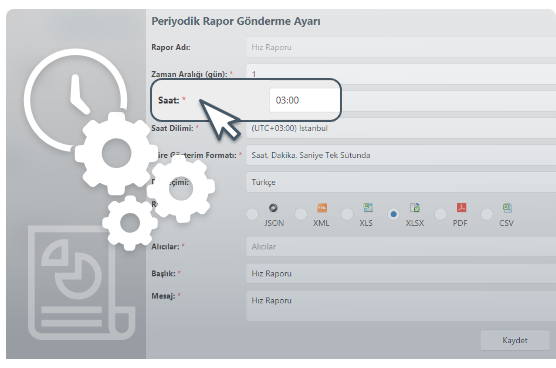The width and height of the screenshot is (556, 368).
Task: Choose the CSV radio button
Action: (487, 214)
